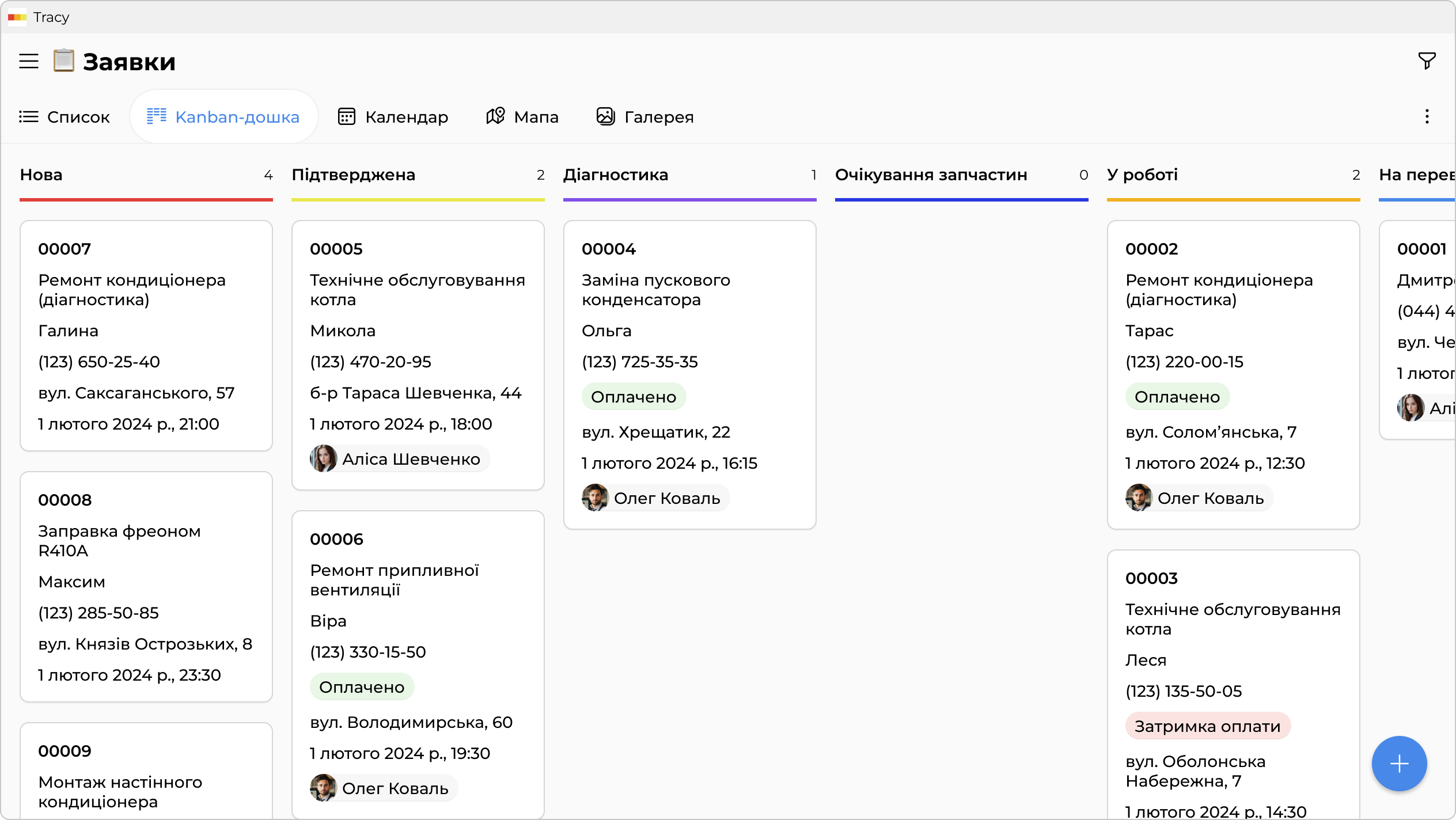Click the Оплачено tag on card 00002

1177,397
